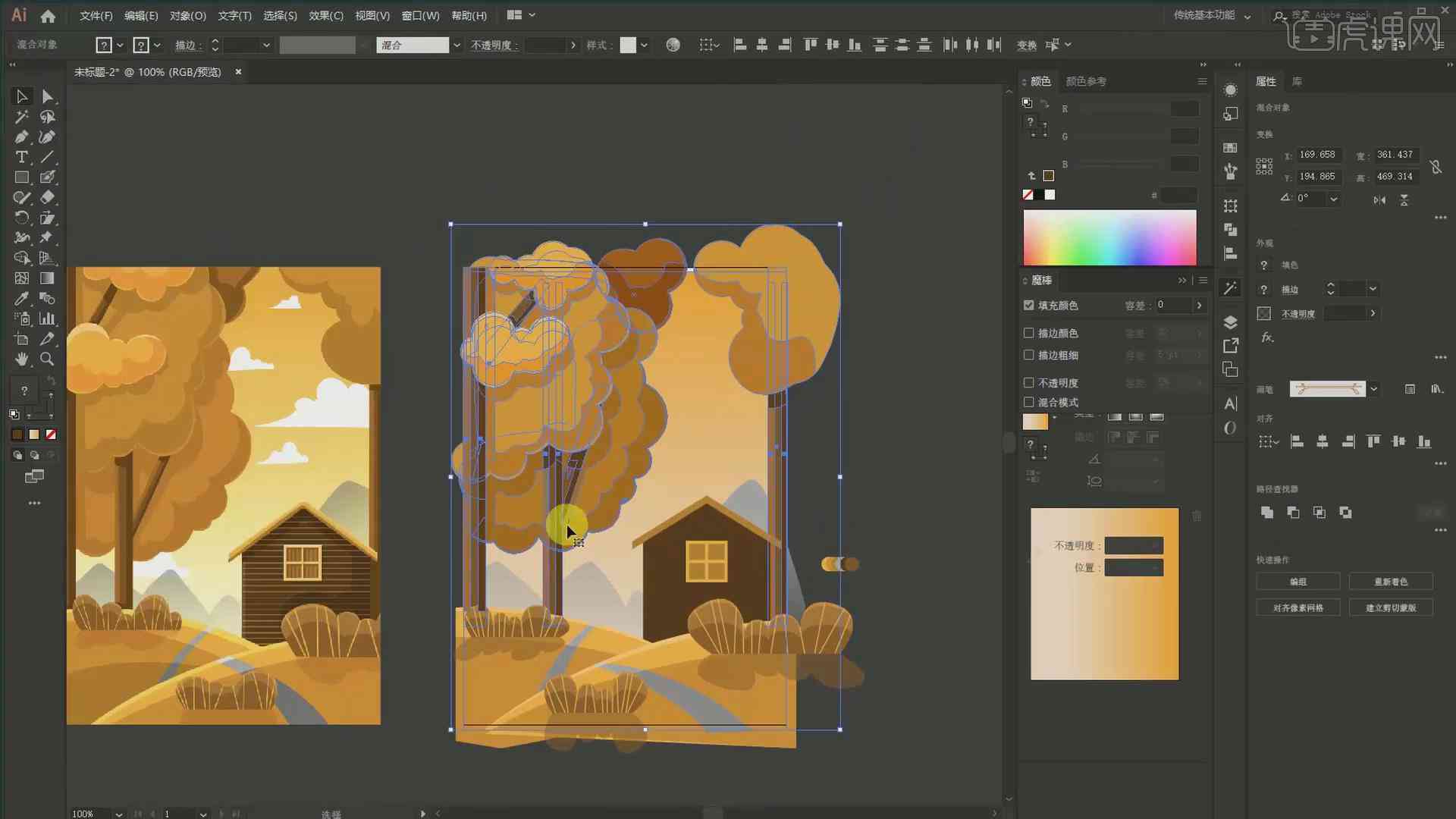This screenshot has height=819, width=1456.
Task: Toggle 填充颜色 checkbox on
Action: pos(1029,305)
